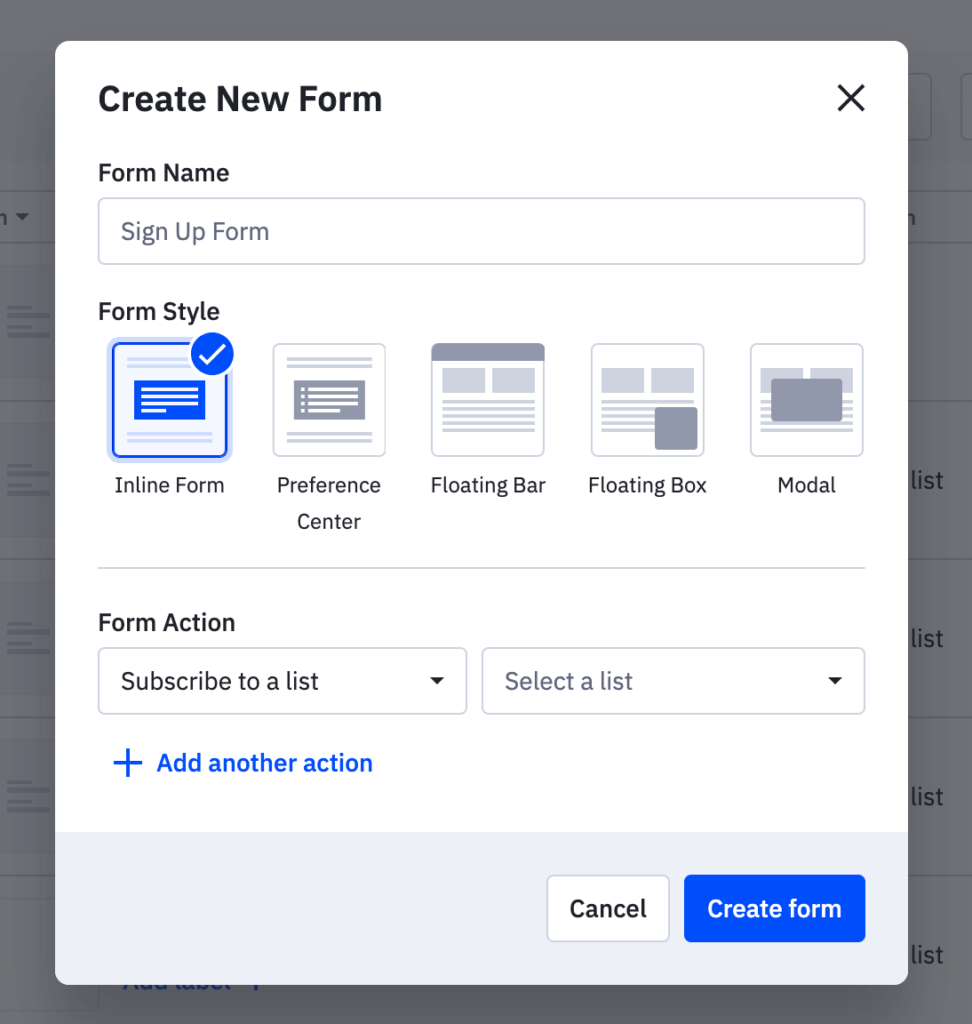Choose the Modal form style icon
This screenshot has width=972, height=1024.
[806, 400]
